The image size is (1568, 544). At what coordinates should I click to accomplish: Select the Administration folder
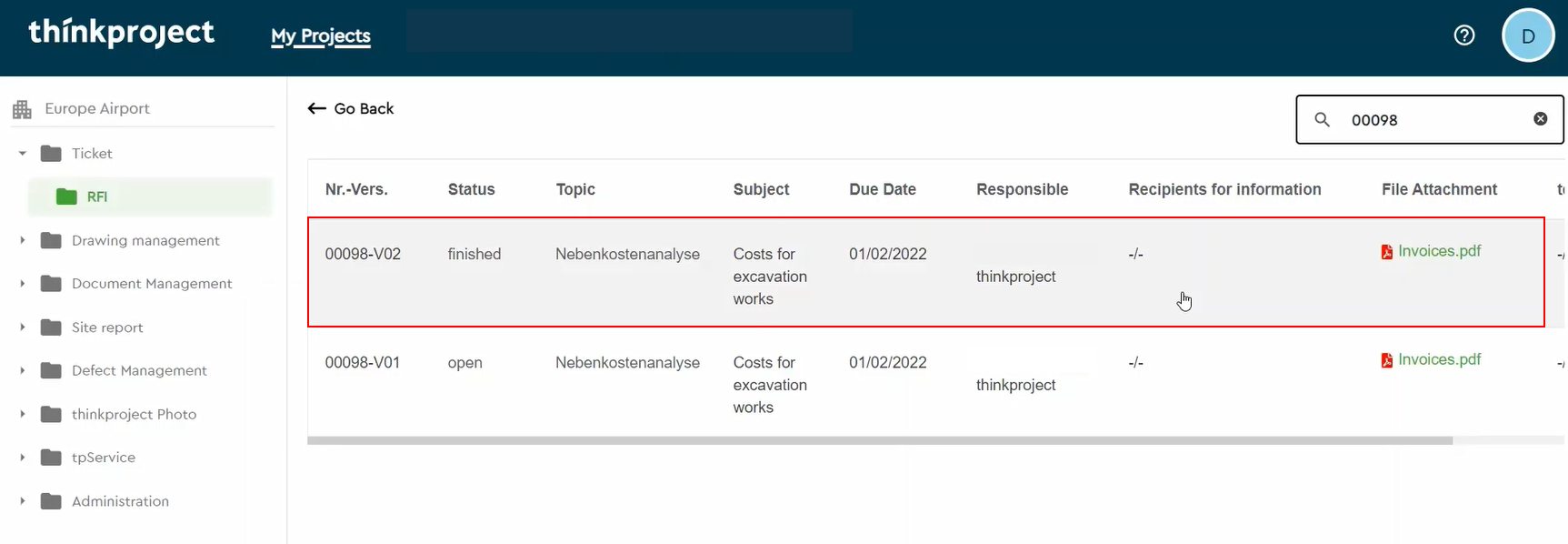pos(120,501)
